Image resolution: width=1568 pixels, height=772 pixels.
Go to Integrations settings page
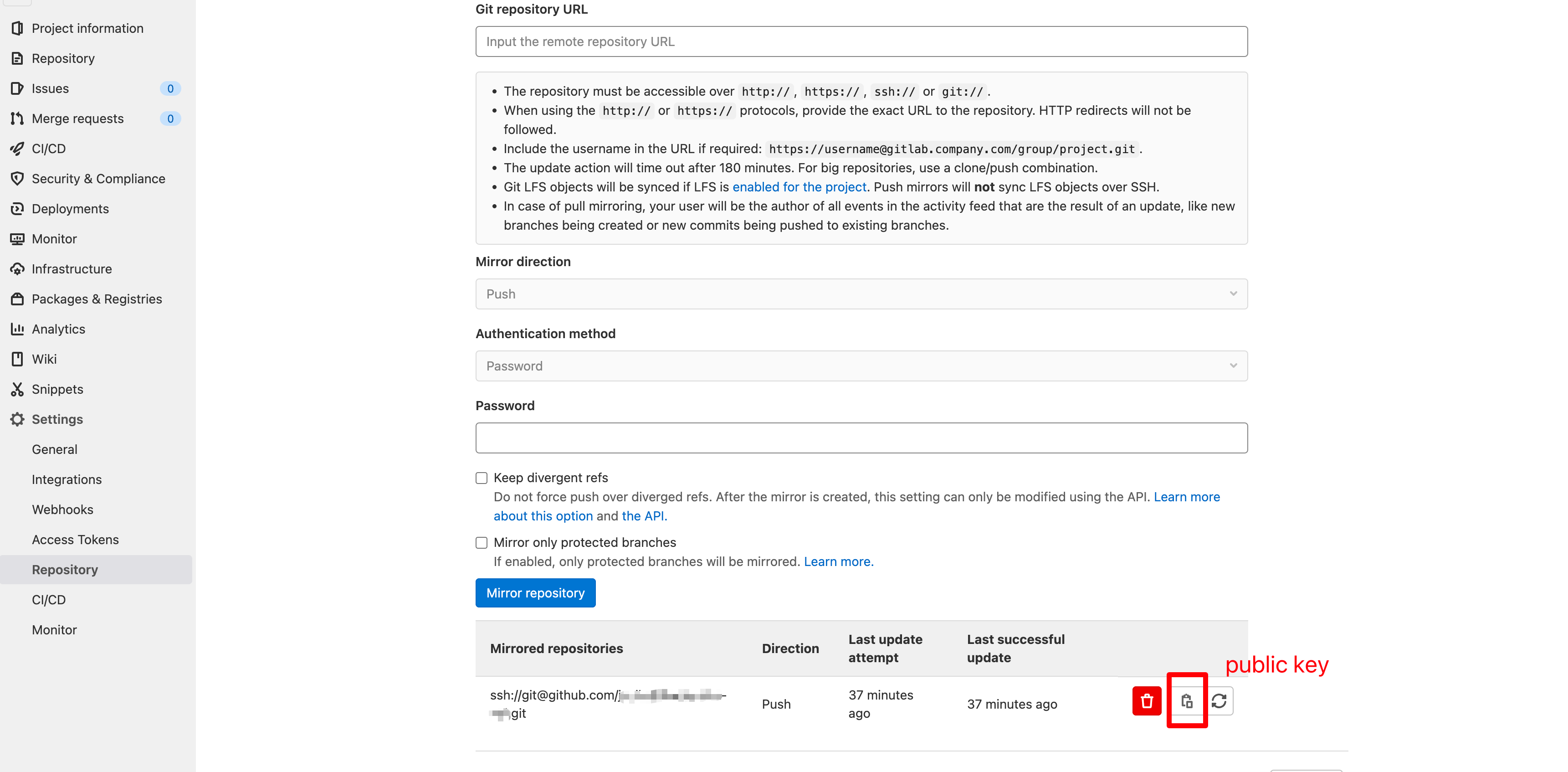[x=67, y=479]
